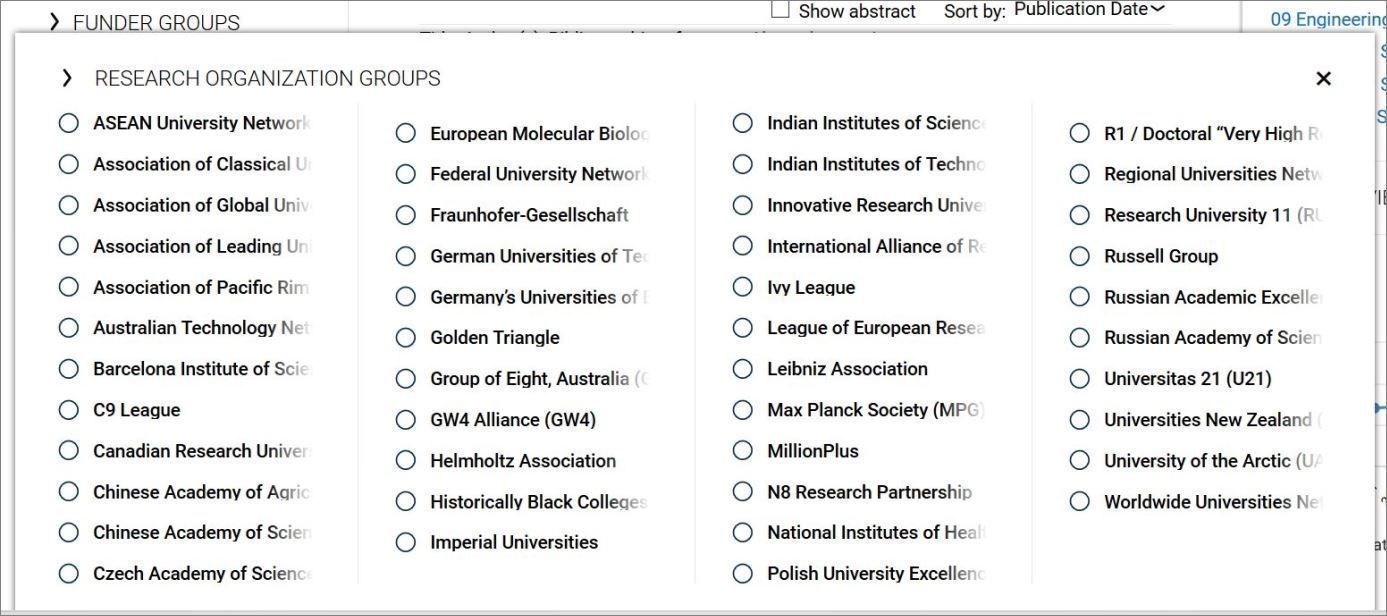Choose the ASEAN University Network option
Viewport: 1387px width, 616px height.
68,123
